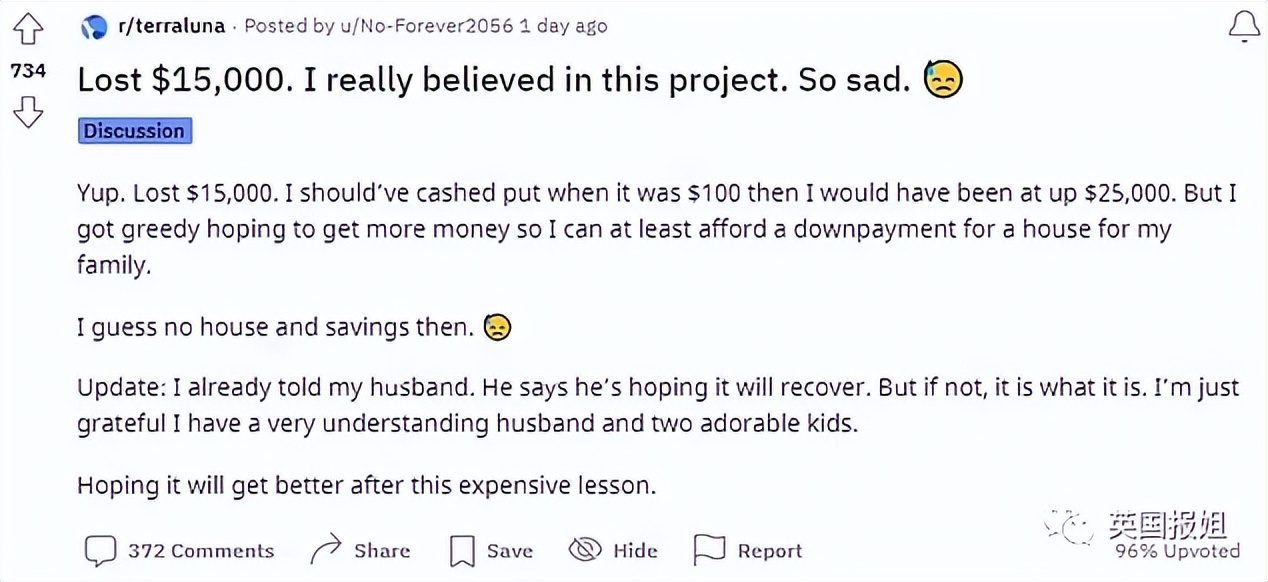Toggle the crossed-out eye hide icon
This screenshot has height=582, width=1268.
(x=585, y=549)
